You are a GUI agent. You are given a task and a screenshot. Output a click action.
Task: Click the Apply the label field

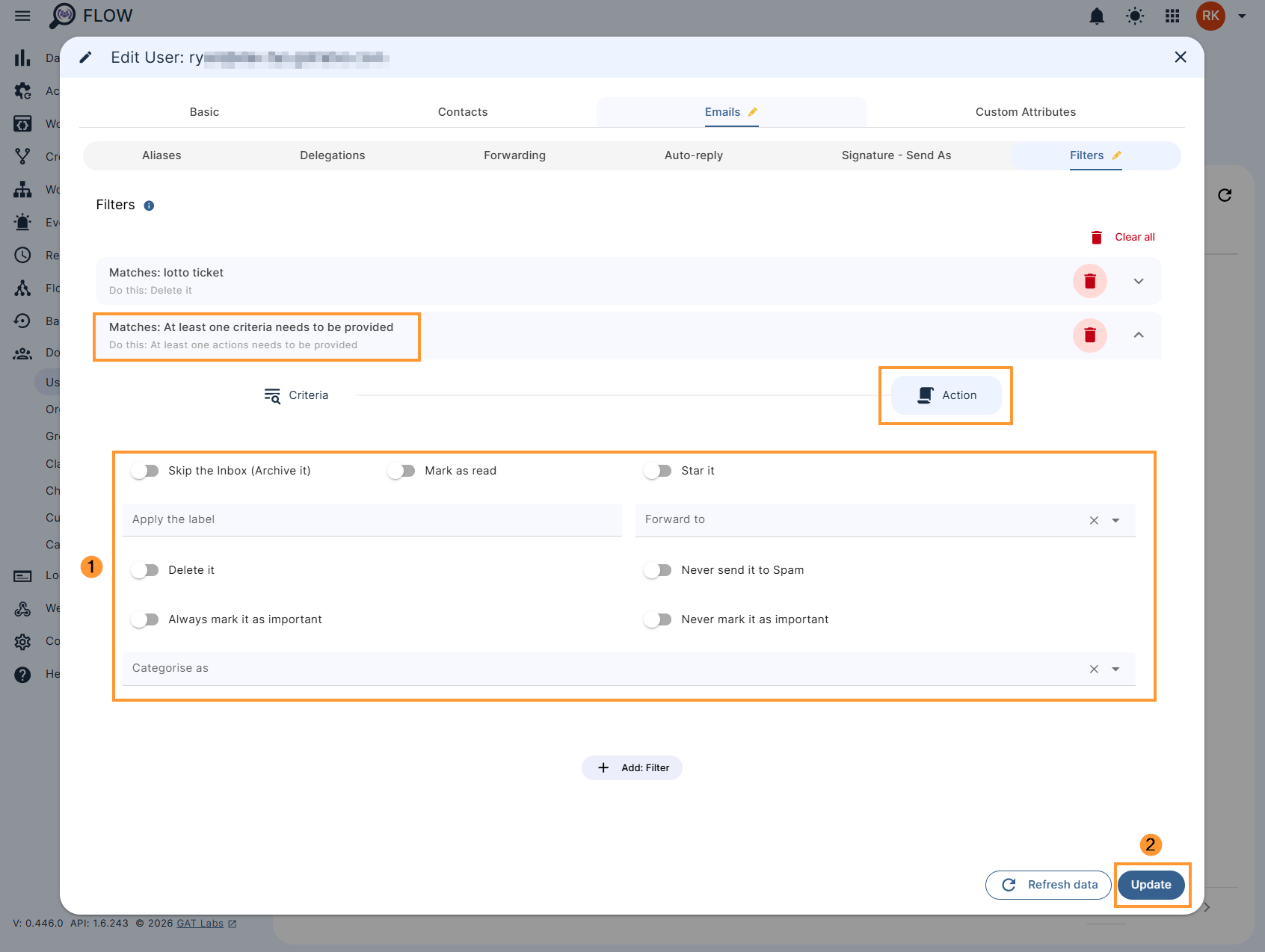coord(372,519)
